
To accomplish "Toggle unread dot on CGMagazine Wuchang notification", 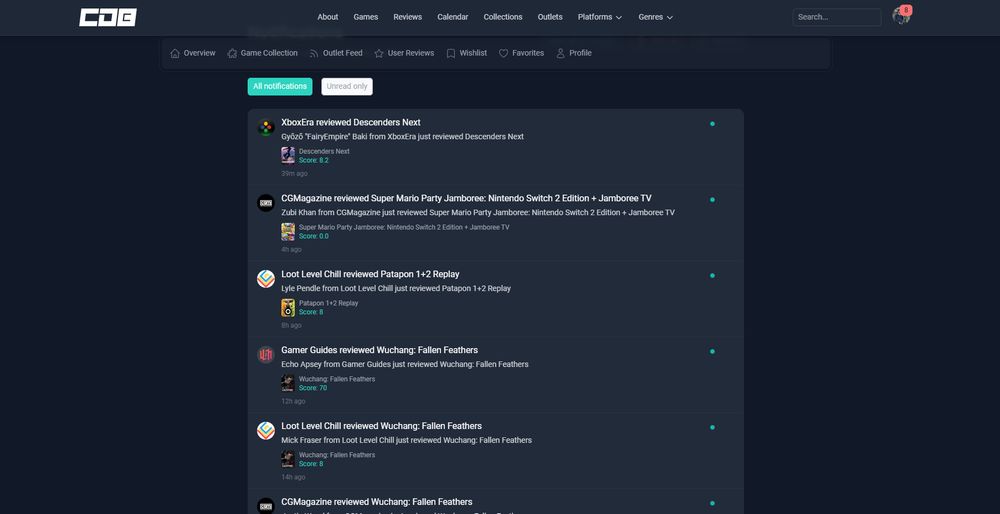I will click(712, 503).
